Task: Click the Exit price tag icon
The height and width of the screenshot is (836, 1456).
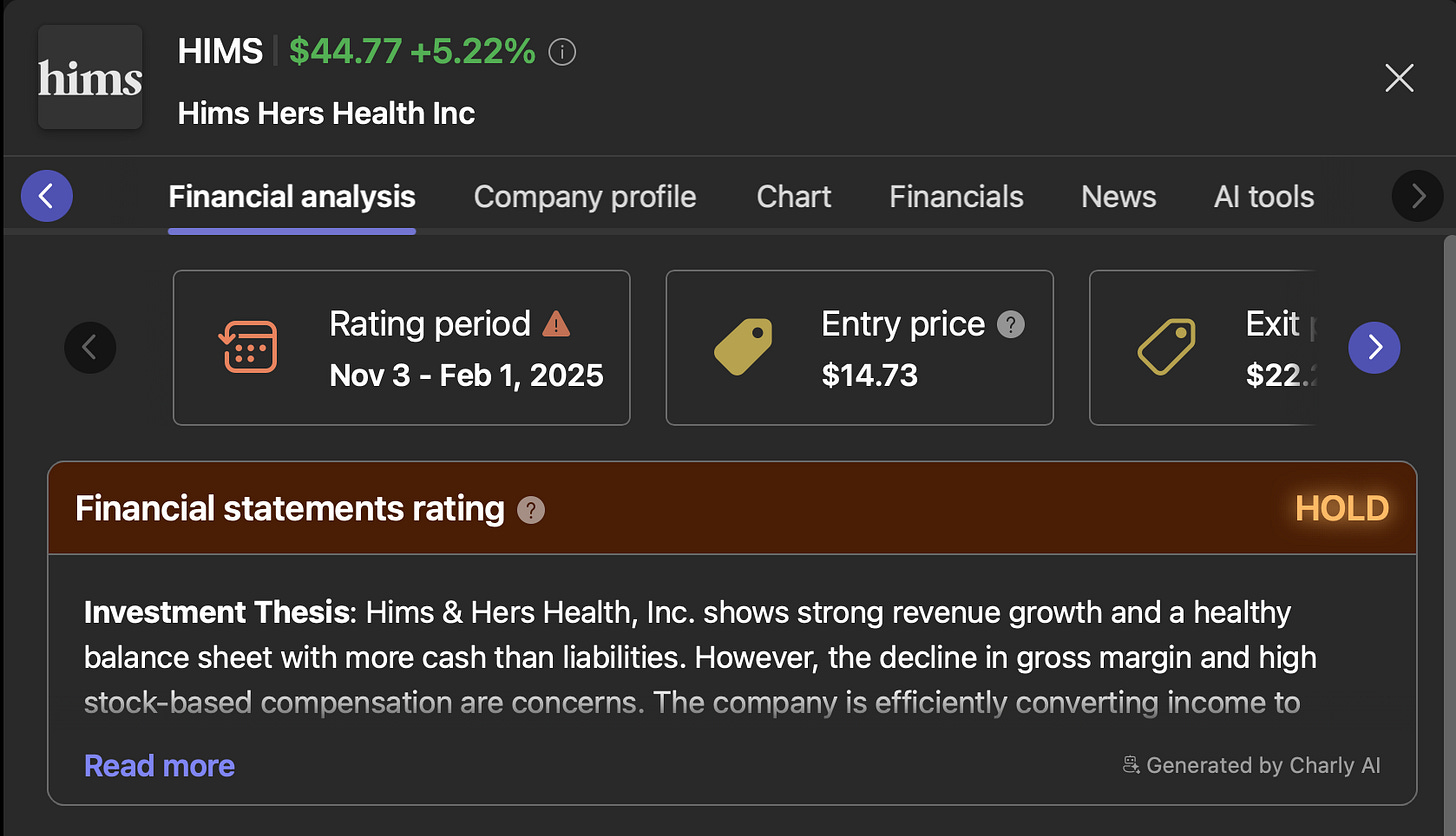Action: pos(1167,347)
